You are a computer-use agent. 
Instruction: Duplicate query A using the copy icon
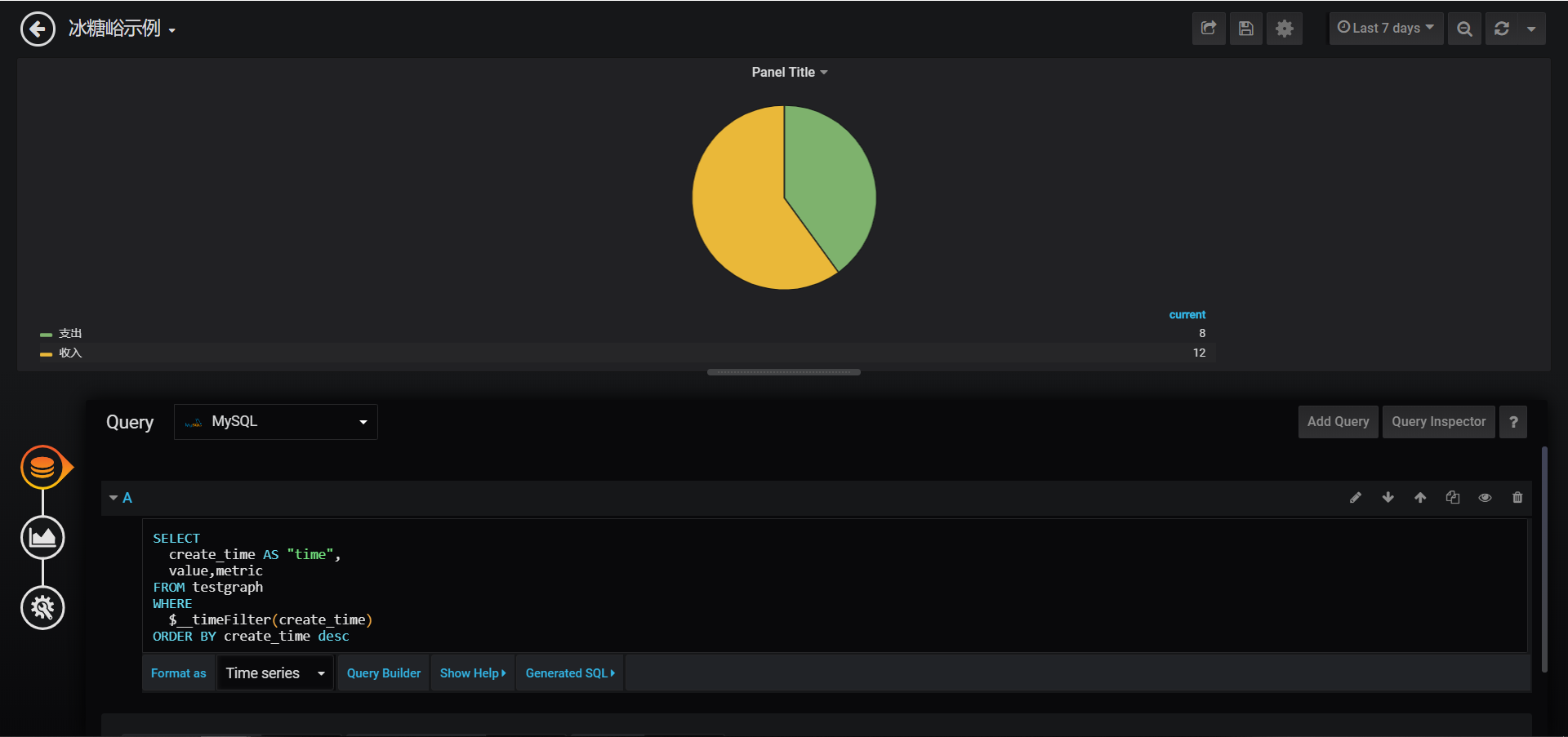click(1453, 497)
